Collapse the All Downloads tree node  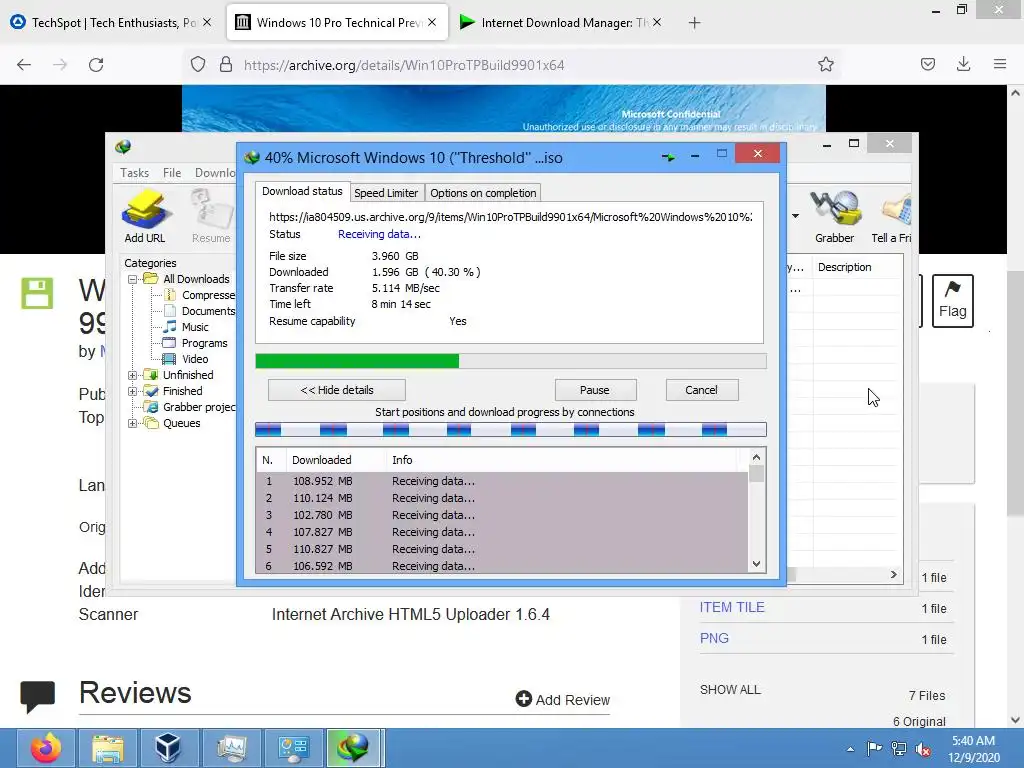pos(133,279)
